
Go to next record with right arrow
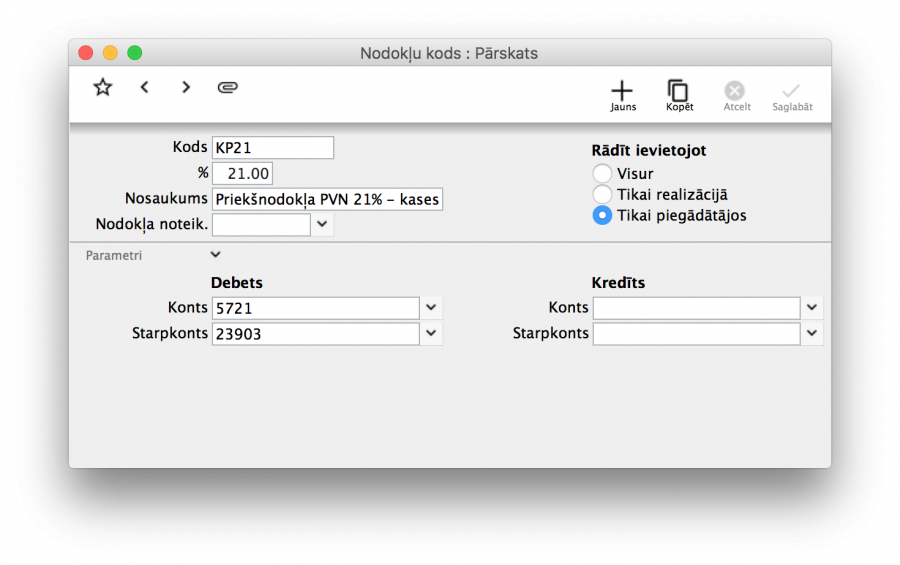click(x=186, y=88)
